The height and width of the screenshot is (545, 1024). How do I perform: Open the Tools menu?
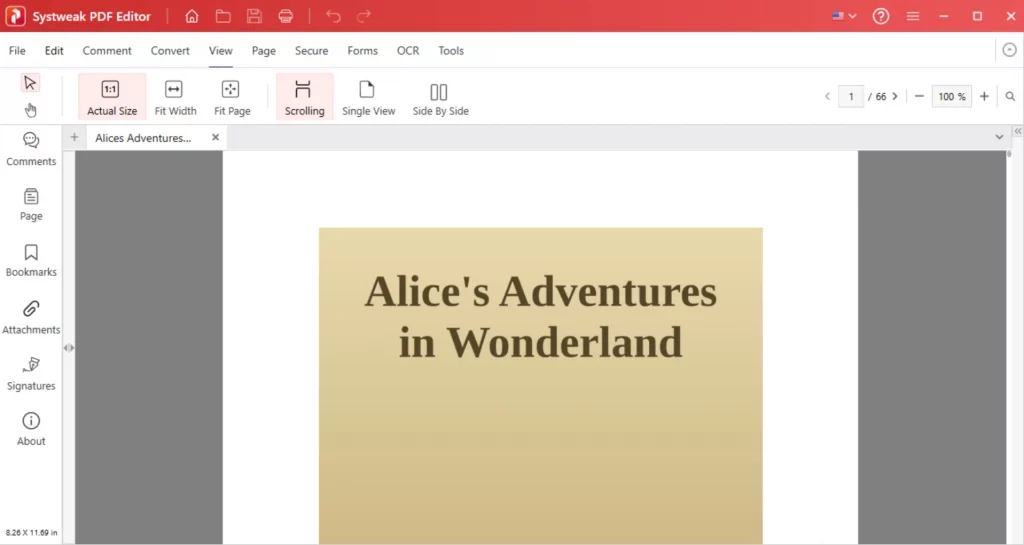(x=451, y=50)
